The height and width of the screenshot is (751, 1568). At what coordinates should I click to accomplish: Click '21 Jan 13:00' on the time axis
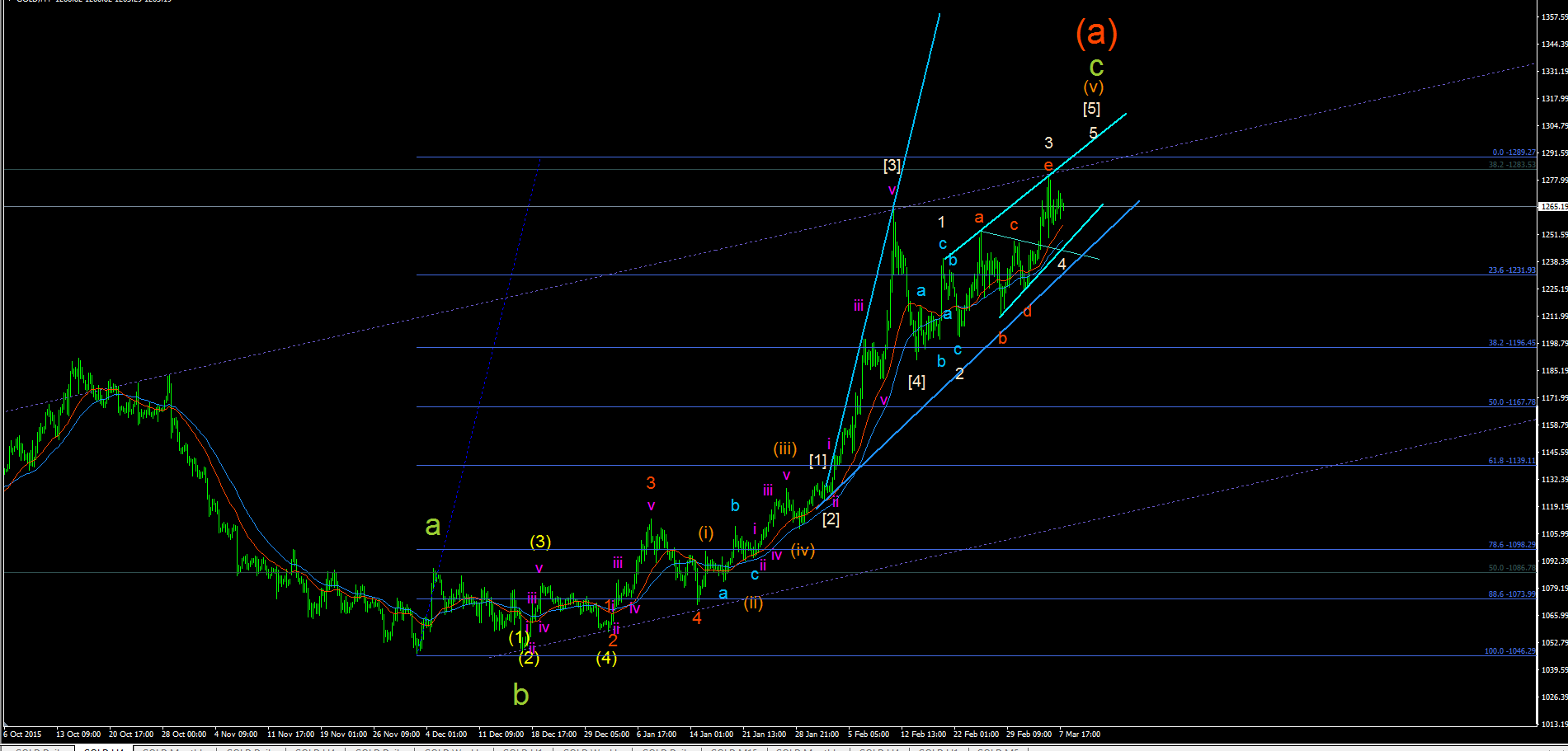tap(764, 734)
